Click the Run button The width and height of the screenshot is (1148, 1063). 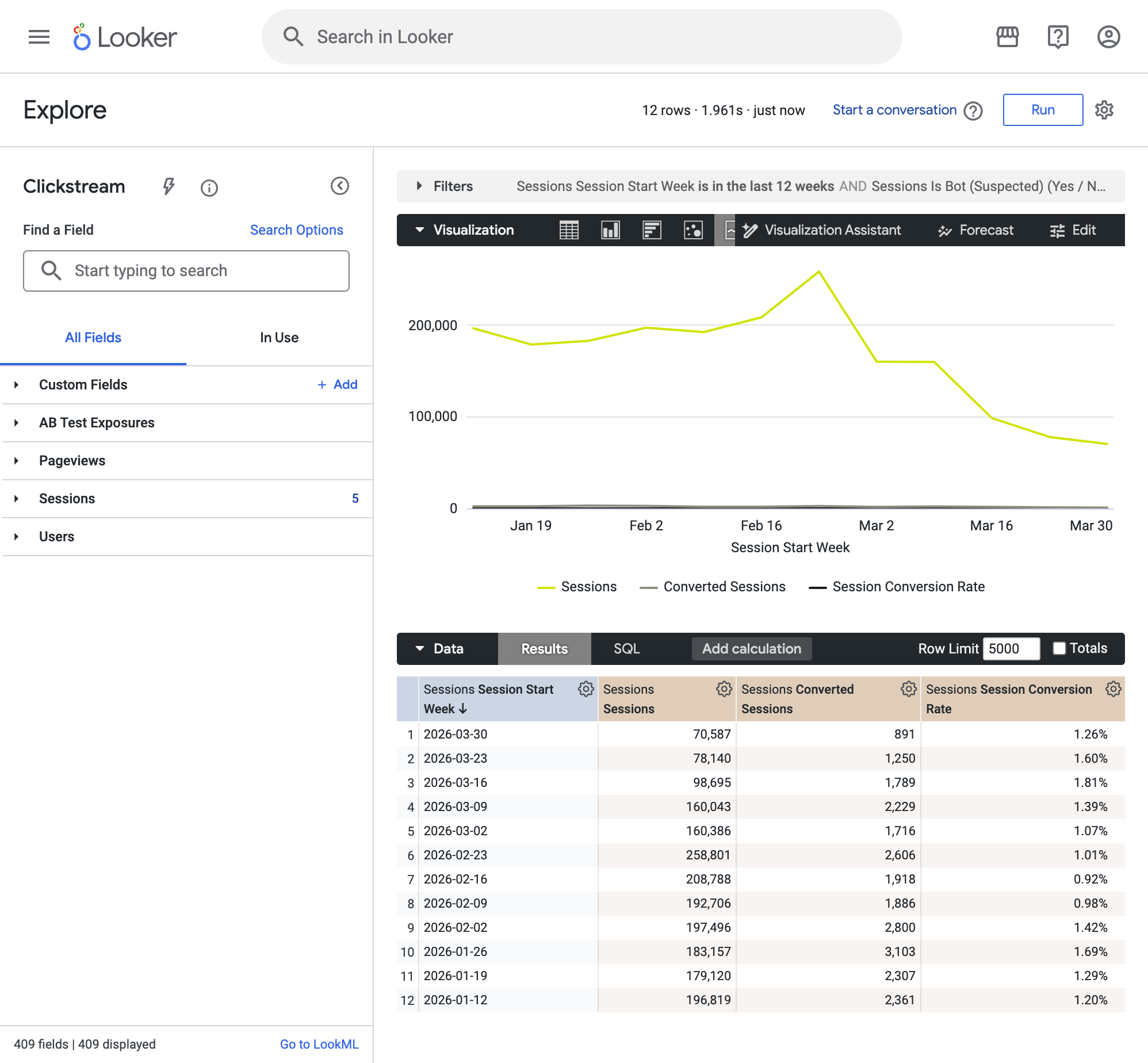coord(1043,110)
